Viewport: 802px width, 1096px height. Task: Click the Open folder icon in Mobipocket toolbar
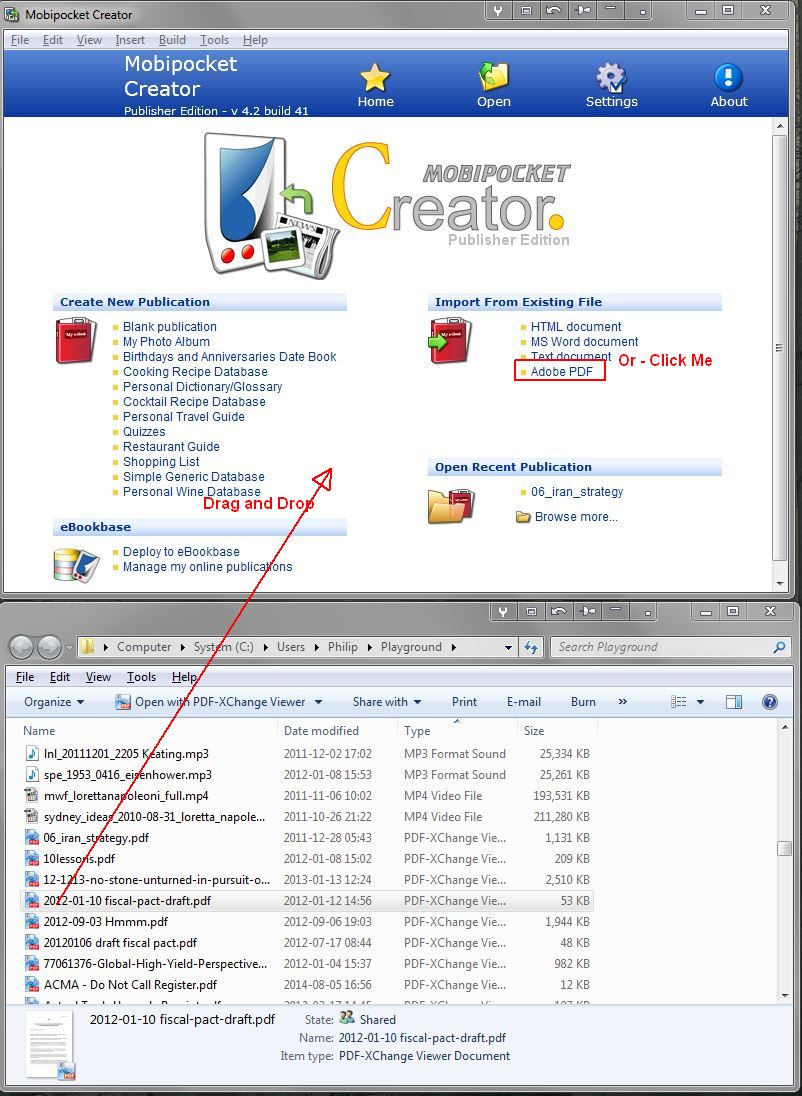click(493, 76)
